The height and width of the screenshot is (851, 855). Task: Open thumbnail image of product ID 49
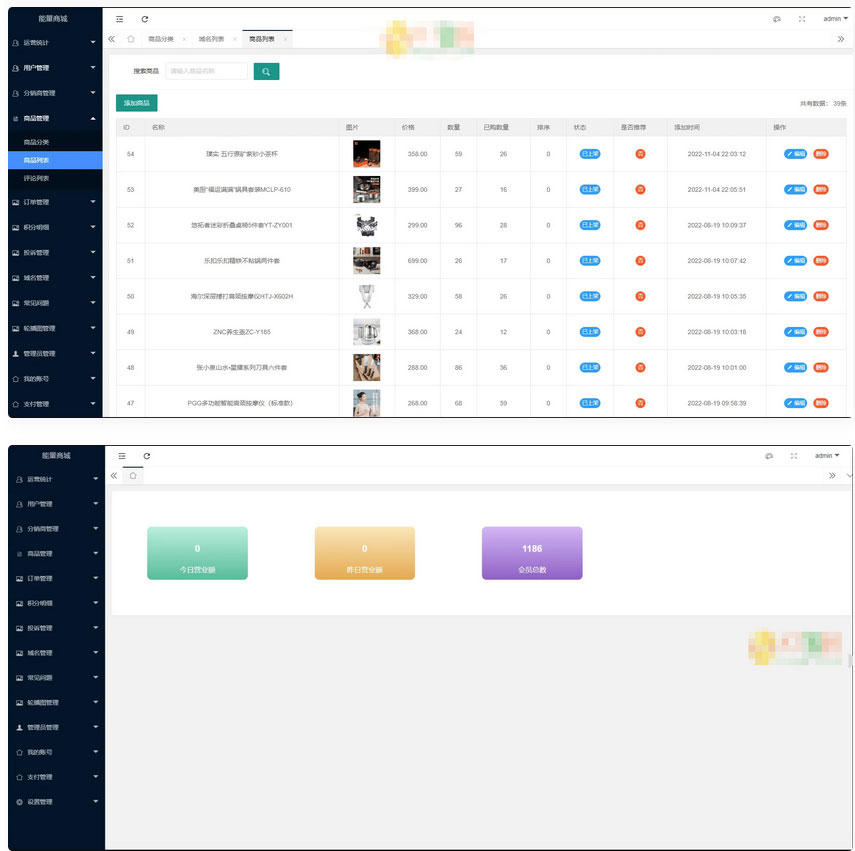click(366, 332)
